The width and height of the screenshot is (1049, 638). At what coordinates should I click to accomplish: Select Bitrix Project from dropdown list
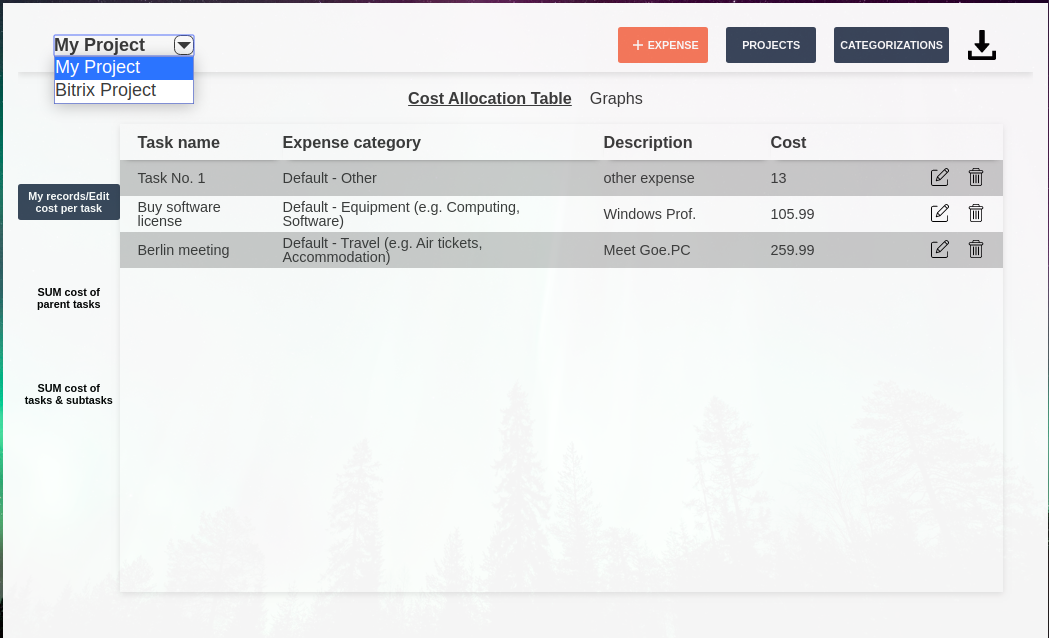coord(106,90)
